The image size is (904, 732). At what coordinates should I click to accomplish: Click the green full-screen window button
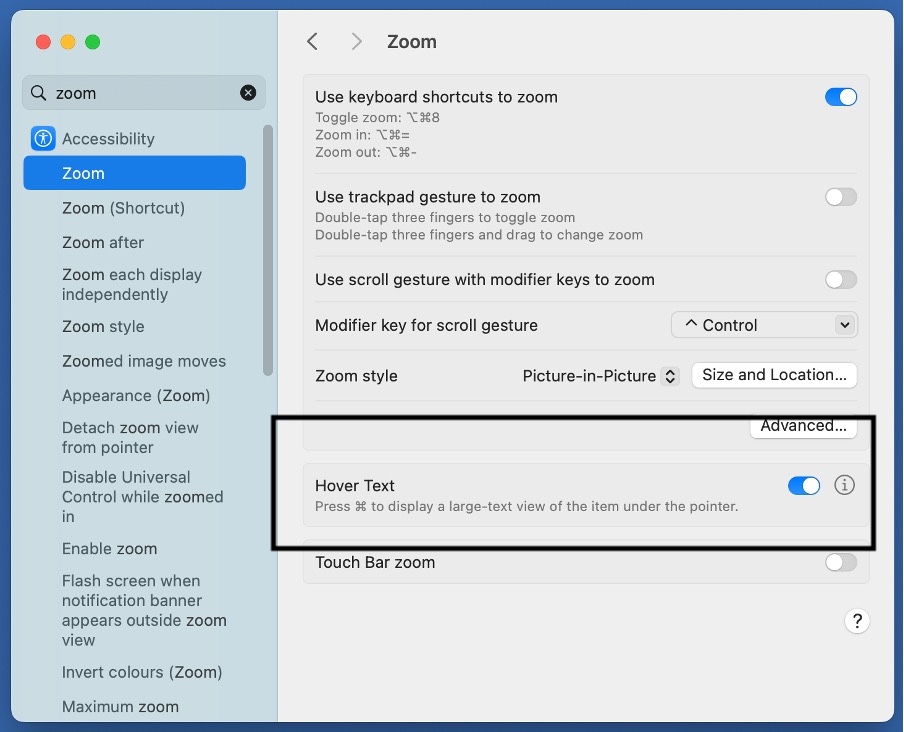tap(93, 42)
